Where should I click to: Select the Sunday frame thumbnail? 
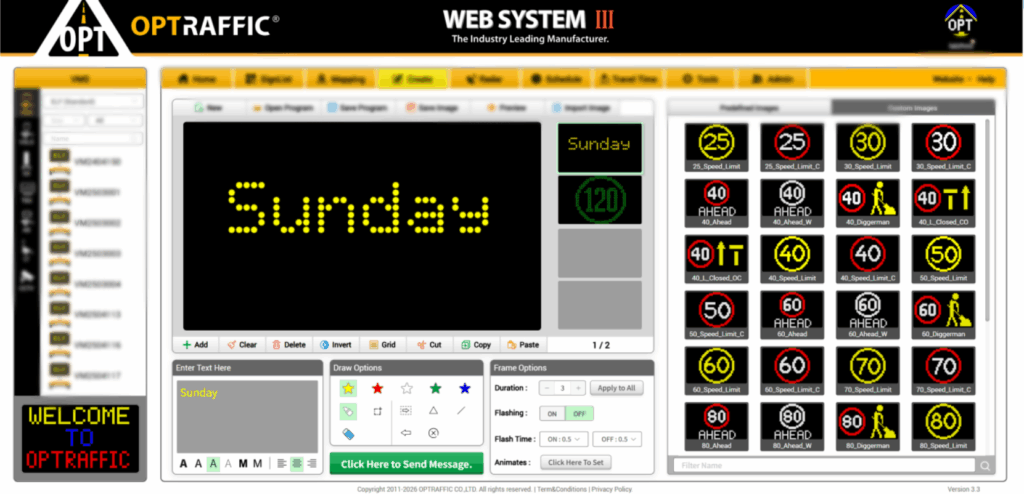pos(600,148)
